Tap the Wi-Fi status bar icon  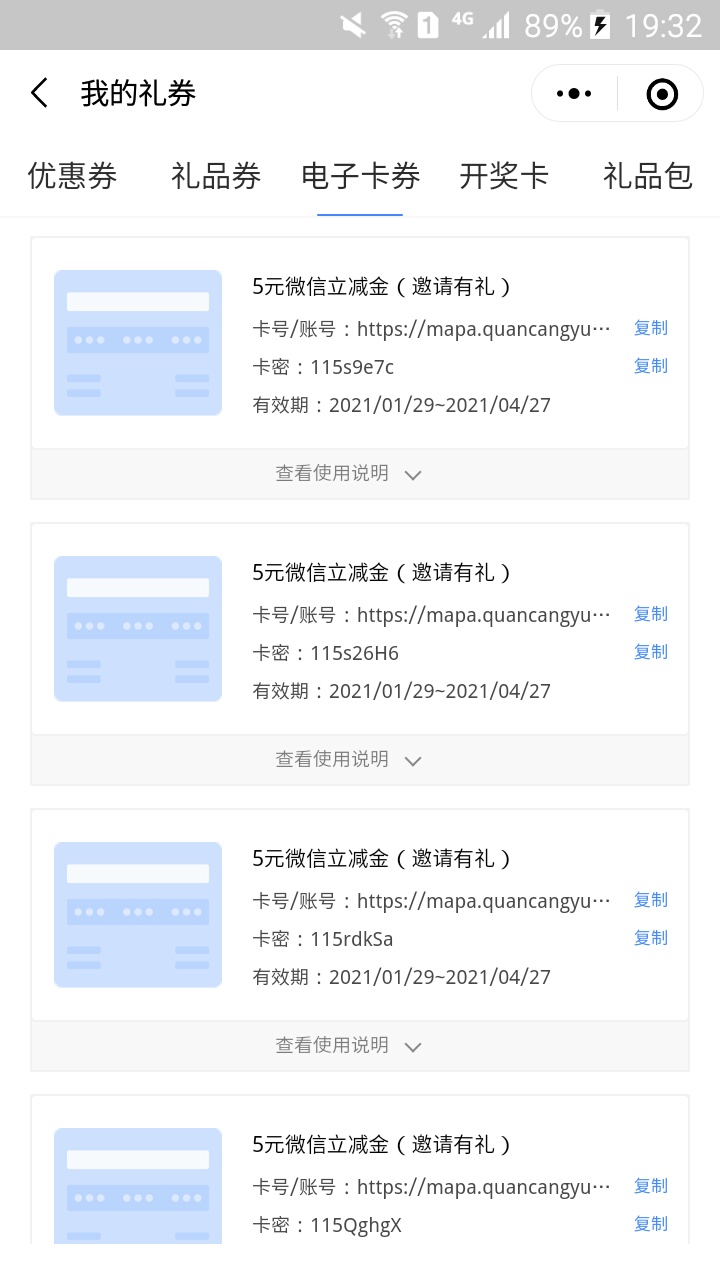tap(393, 25)
